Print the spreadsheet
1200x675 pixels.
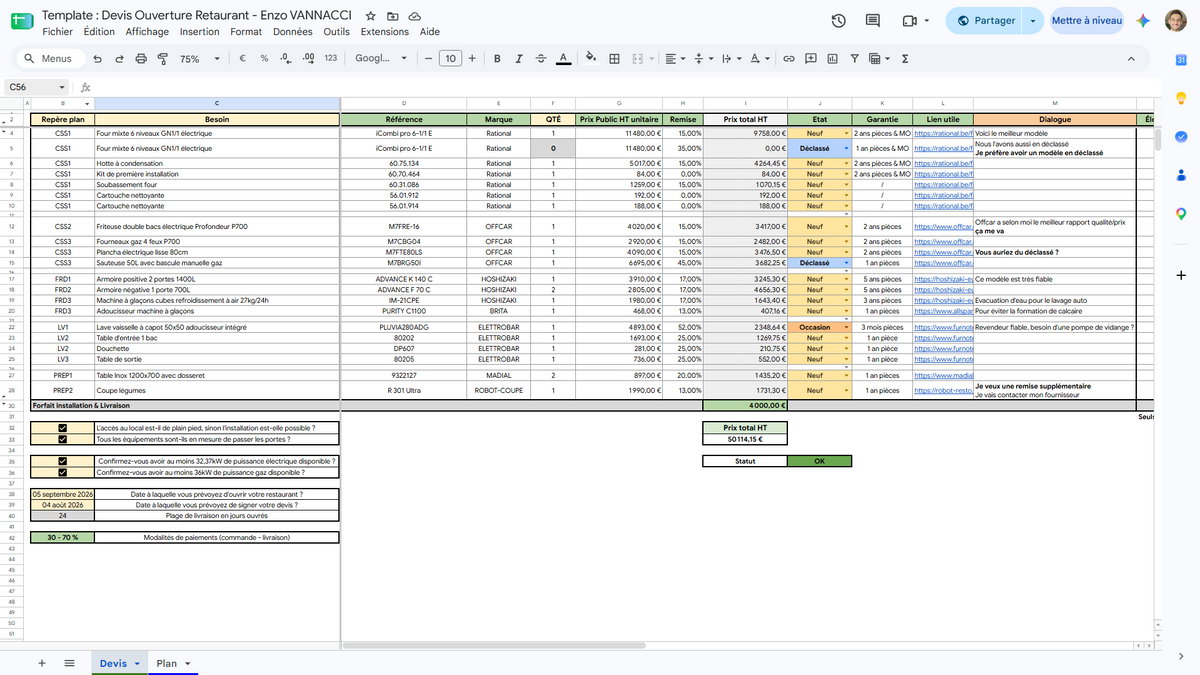click(141, 59)
